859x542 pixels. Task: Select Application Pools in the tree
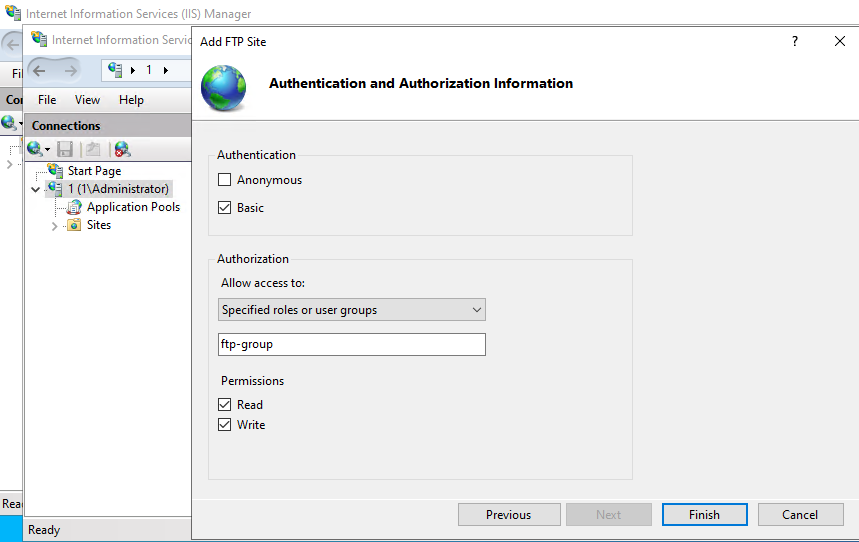point(133,207)
